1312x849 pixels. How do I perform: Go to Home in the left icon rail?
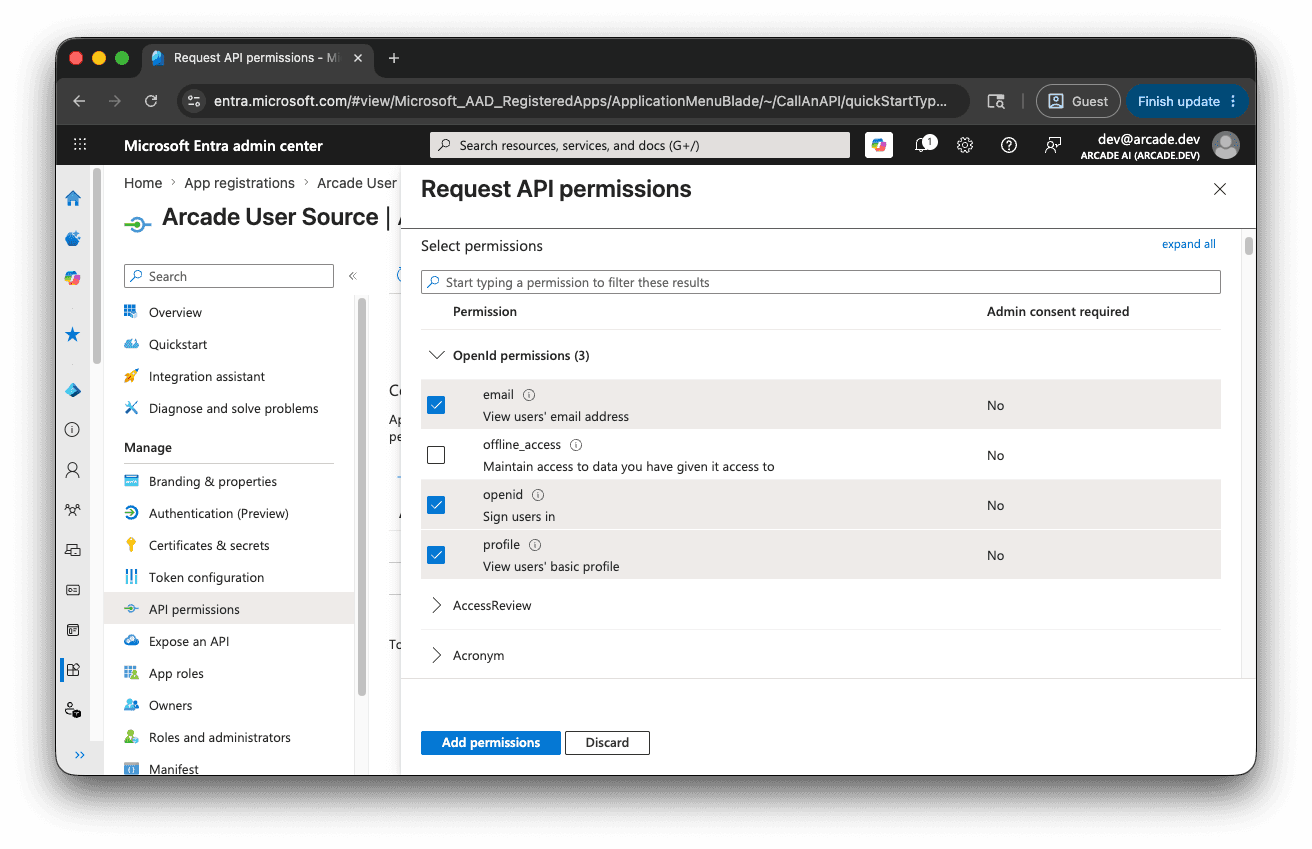73,198
